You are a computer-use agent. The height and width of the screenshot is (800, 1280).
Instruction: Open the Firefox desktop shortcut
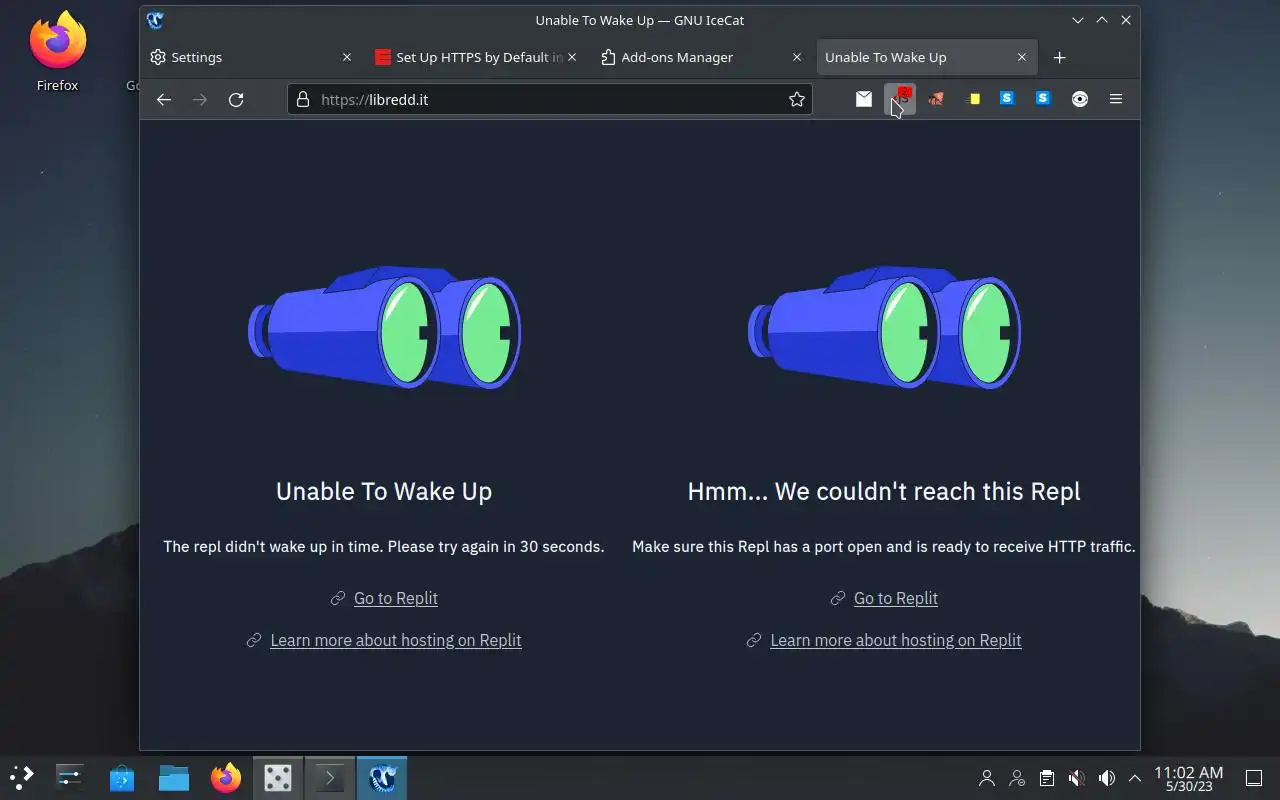57,52
